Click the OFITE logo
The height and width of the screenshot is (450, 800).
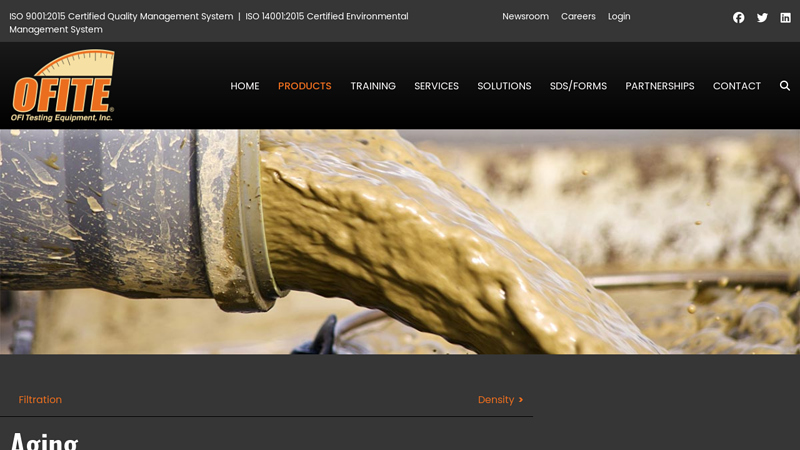coord(62,86)
